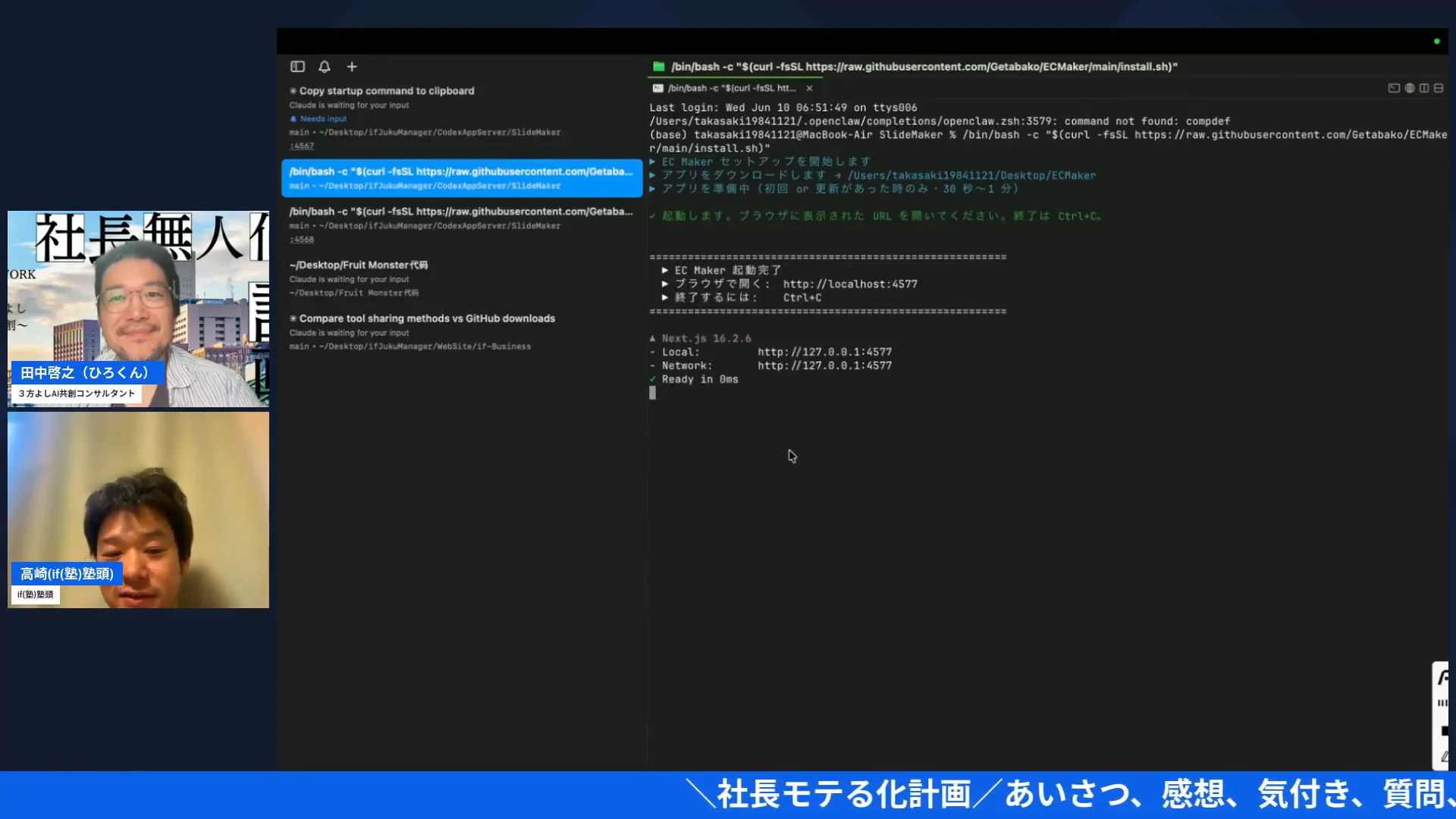The width and height of the screenshot is (1456, 819).
Task: Open notifications with the bell icon
Action: pos(325,67)
